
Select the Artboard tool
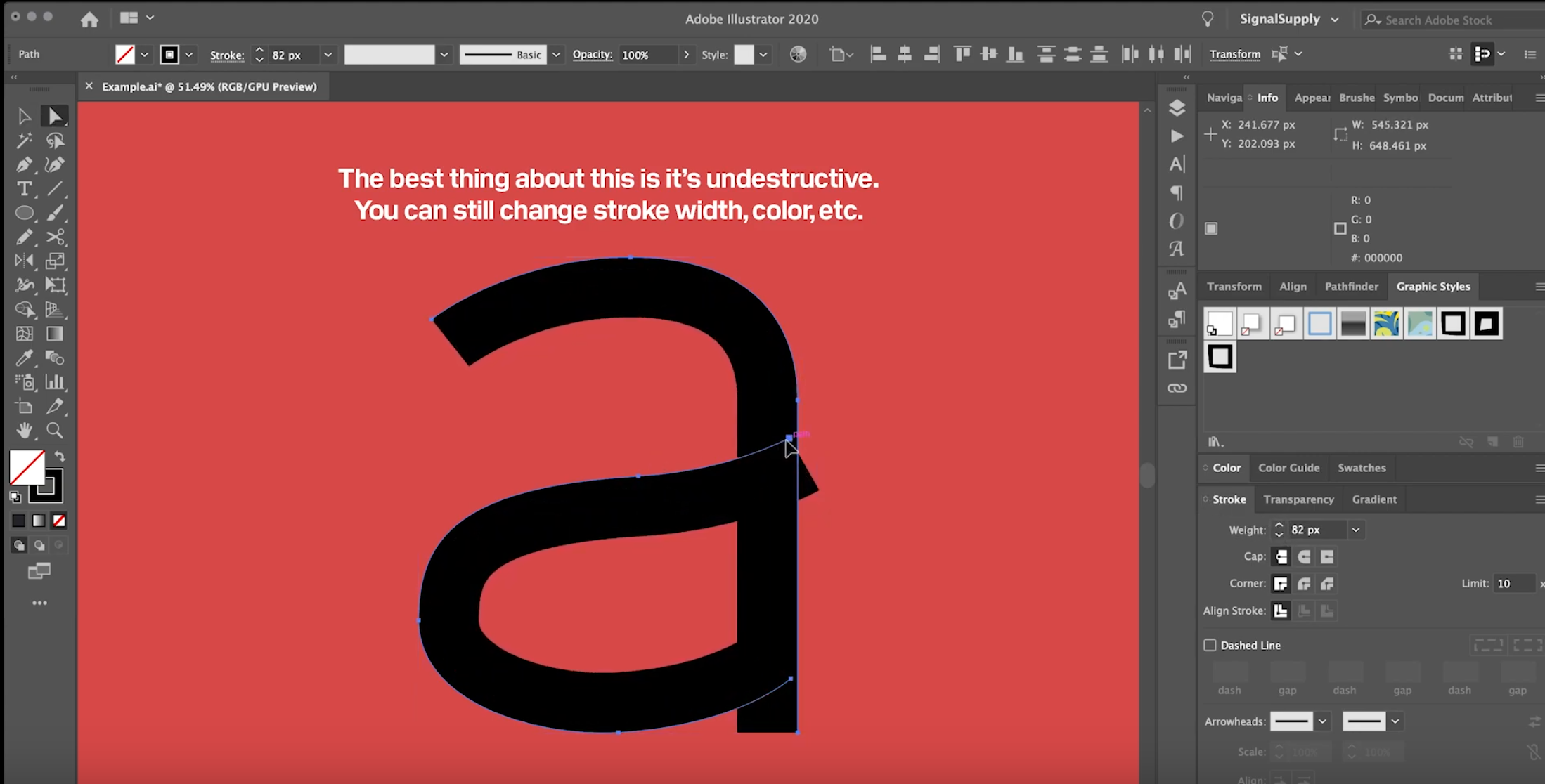(x=24, y=406)
